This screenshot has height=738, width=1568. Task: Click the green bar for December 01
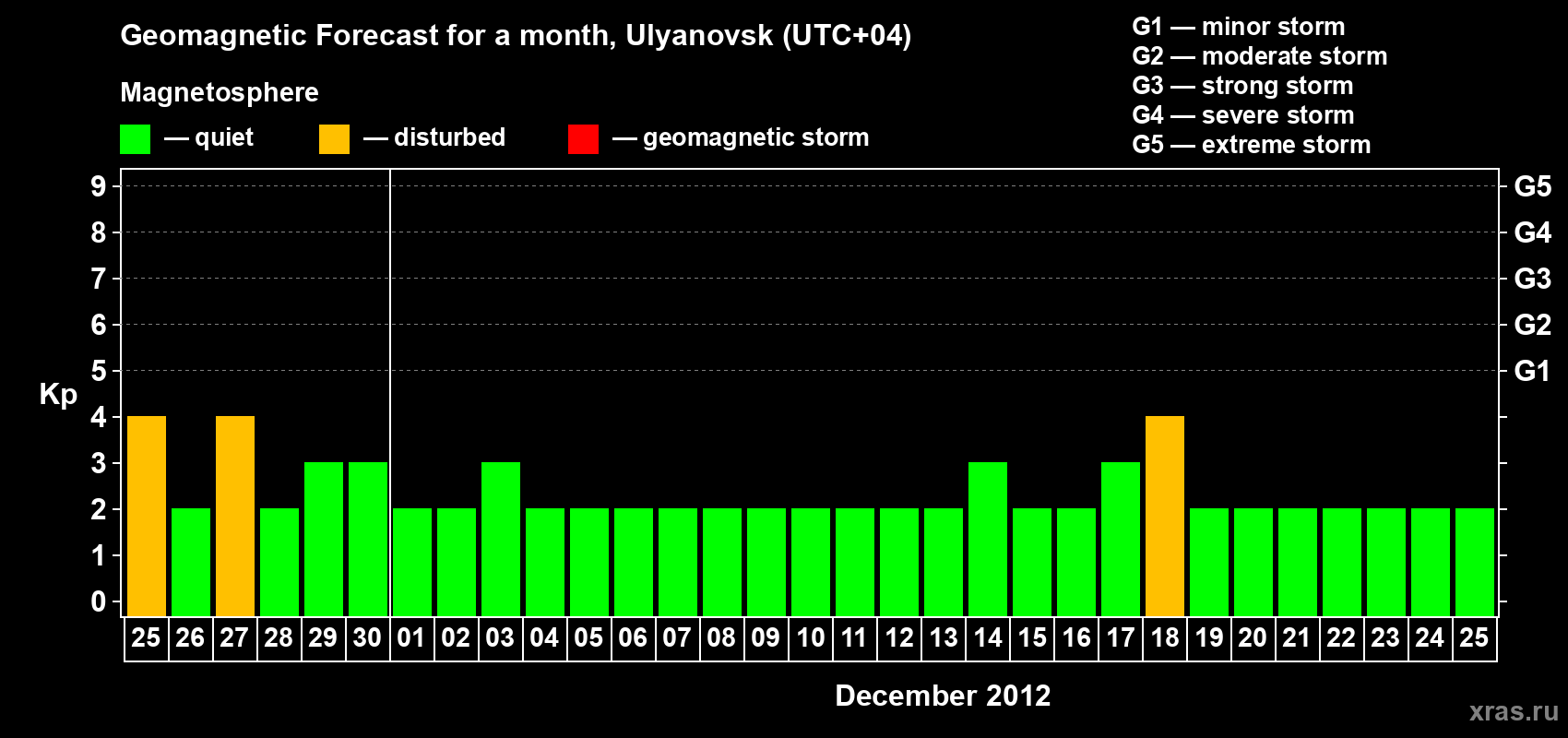[412, 562]
